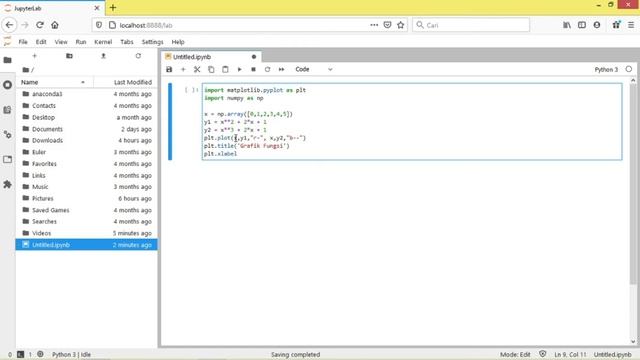This screenshot has height=360, width=640.
Task: Open the cell type Code dropdown
Action: tap(313, 69)
